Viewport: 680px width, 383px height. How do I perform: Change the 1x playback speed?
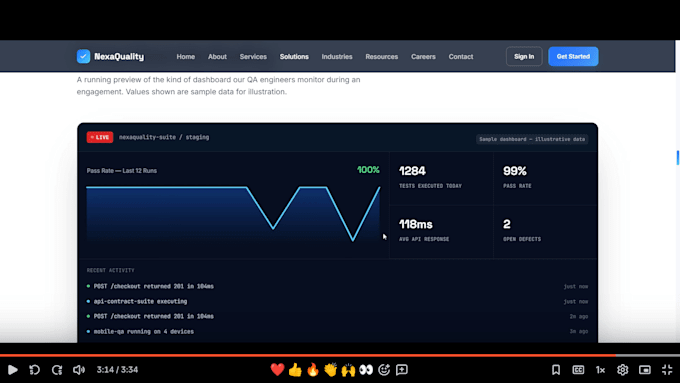600,370
